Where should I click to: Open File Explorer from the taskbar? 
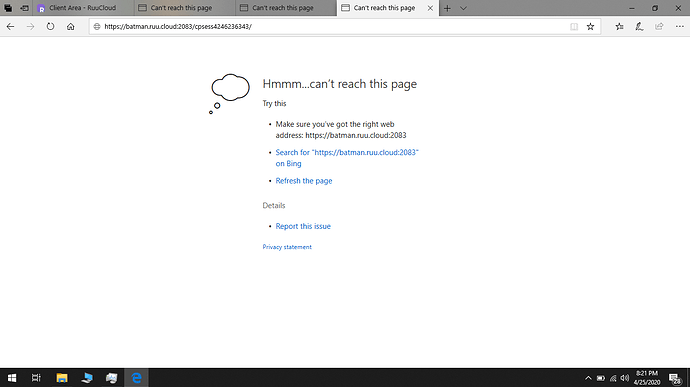coord(62,378)
